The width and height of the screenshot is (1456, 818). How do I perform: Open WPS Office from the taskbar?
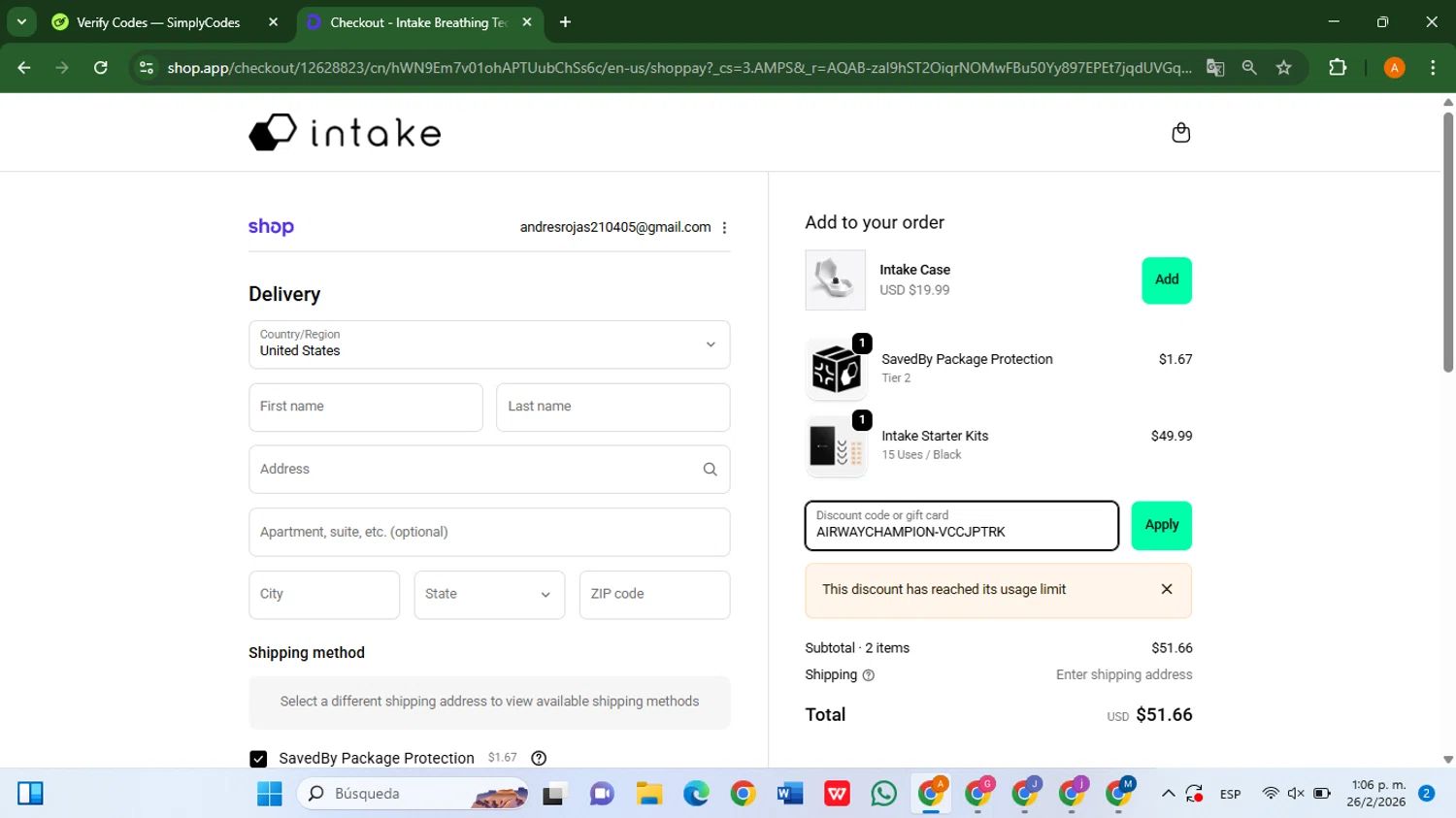(x=837, y=794)
